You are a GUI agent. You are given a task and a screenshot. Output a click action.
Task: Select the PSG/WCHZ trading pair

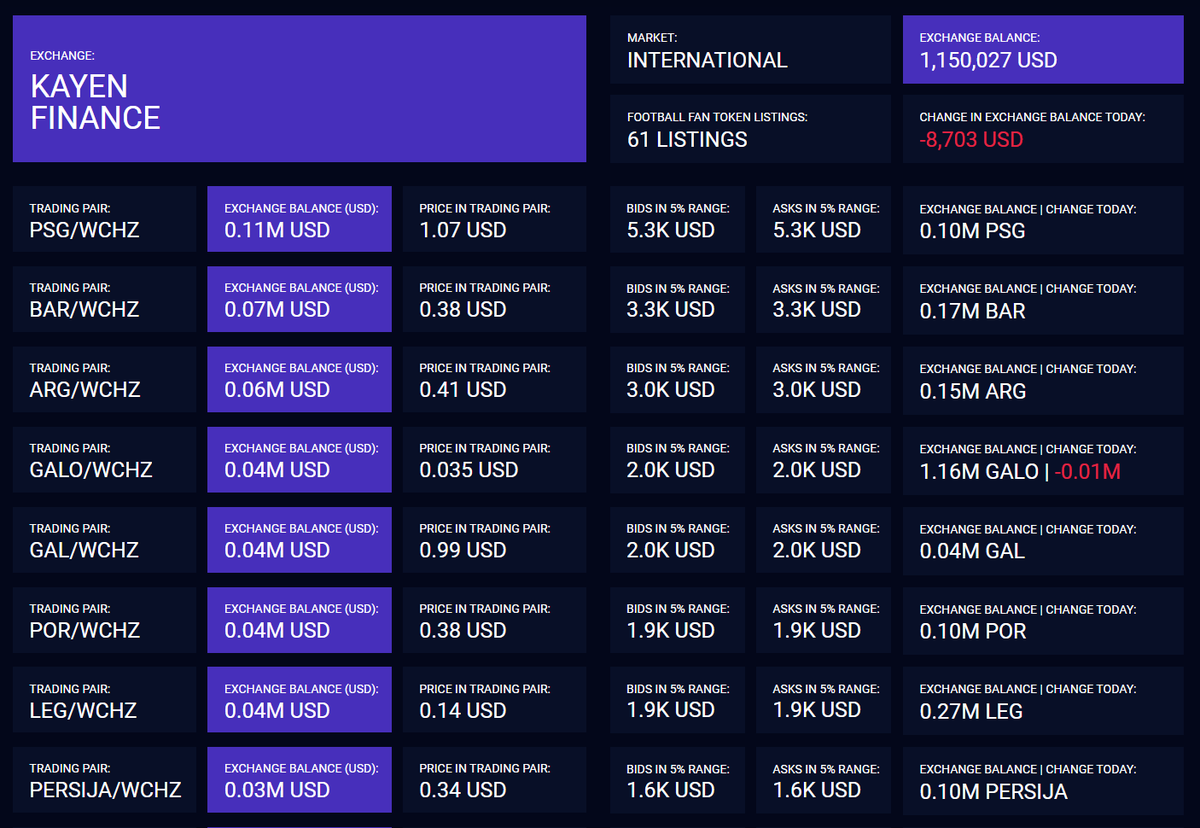coord(105,219)
